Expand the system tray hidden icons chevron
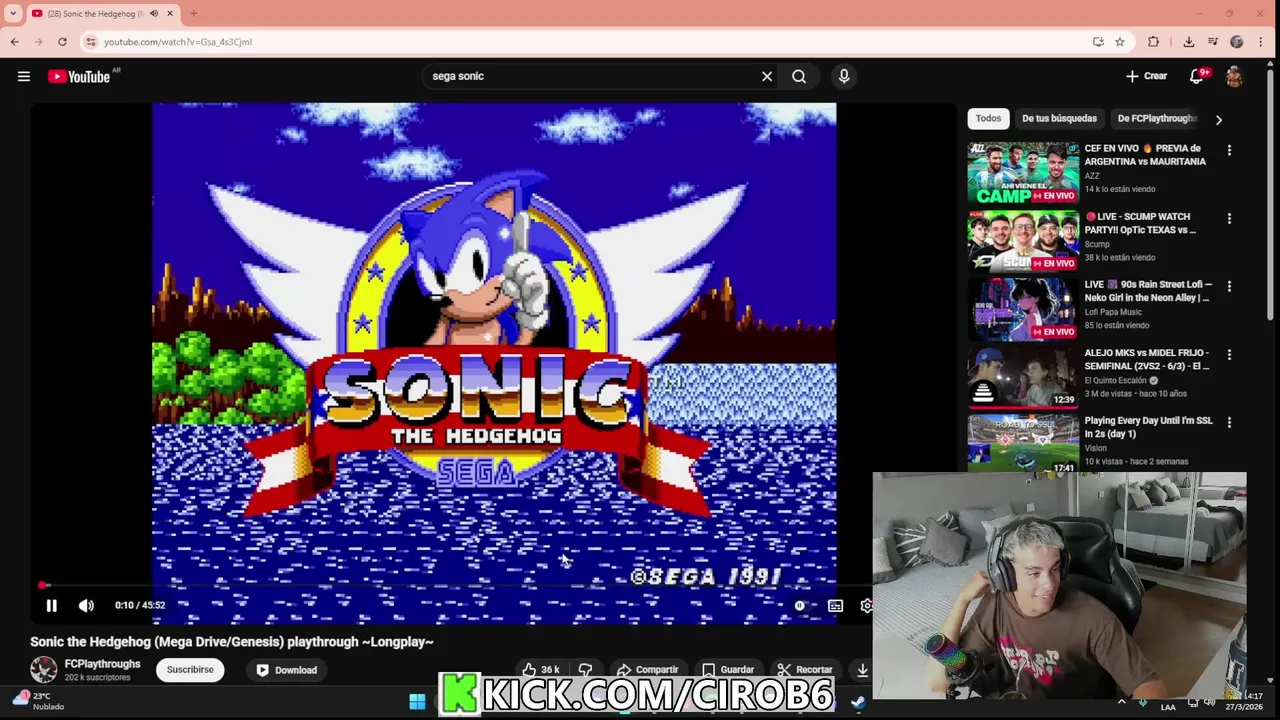The image size is (1280, 720). pos(1121,701)
